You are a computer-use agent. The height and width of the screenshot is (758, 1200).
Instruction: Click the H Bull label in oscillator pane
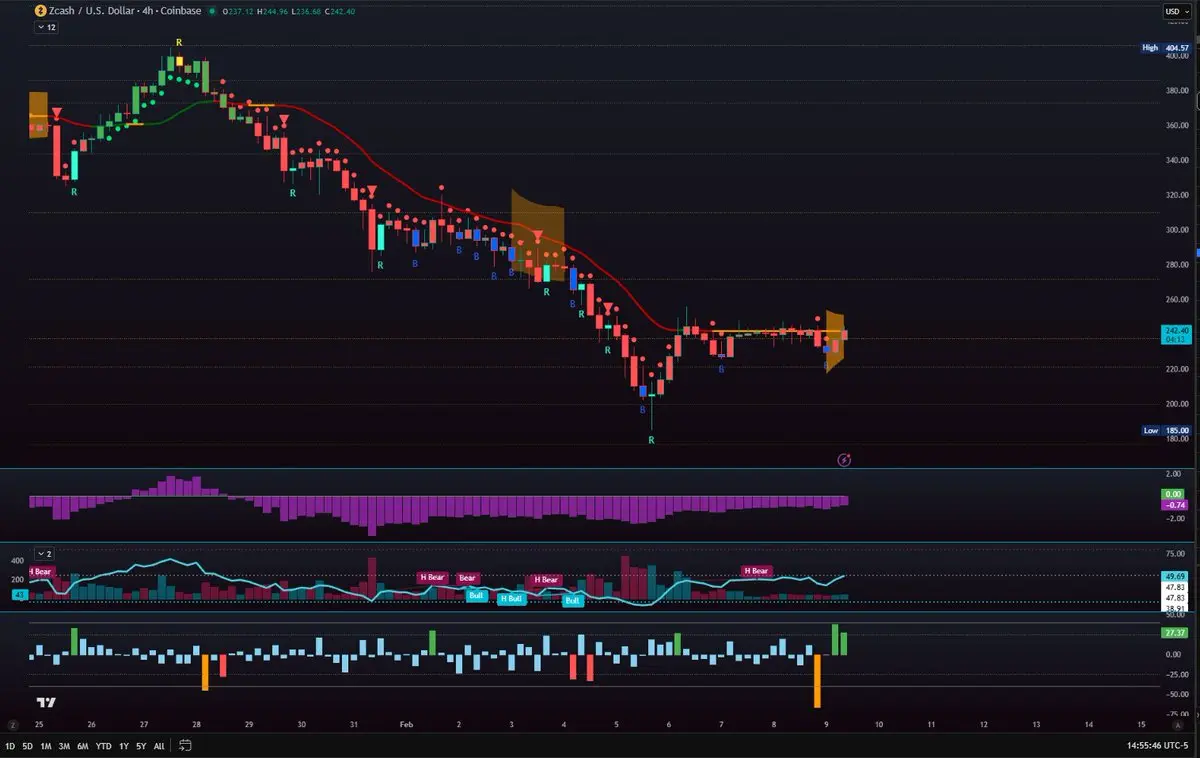[x=511, y=598]
